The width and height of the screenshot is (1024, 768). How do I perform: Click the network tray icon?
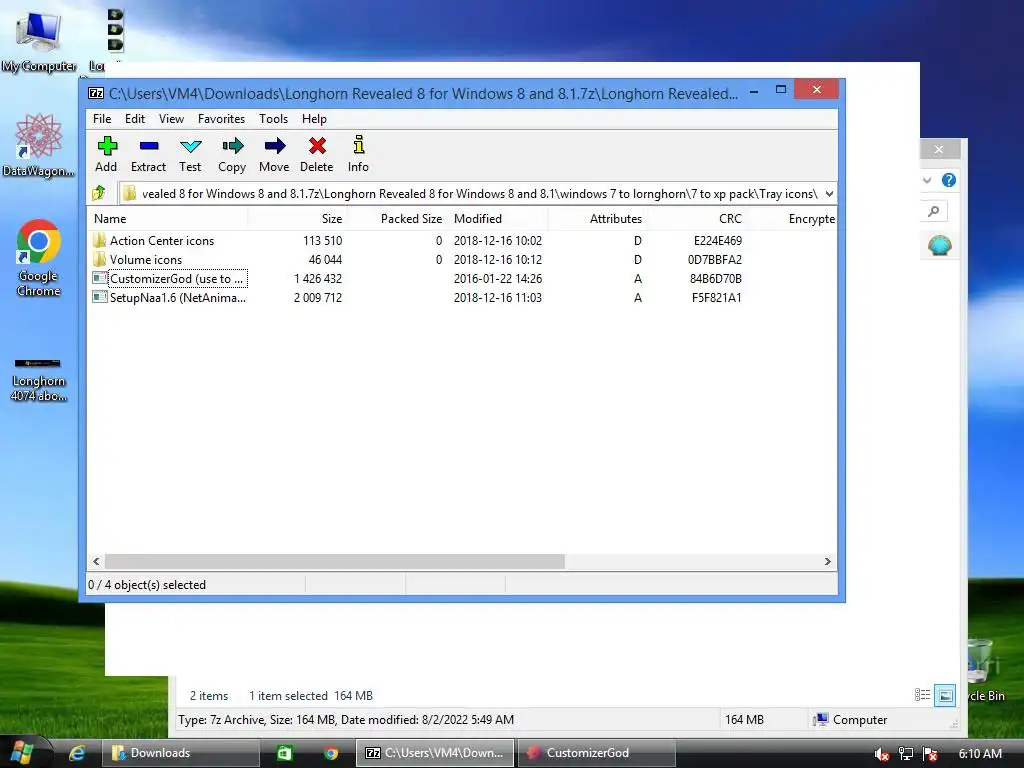coord(906,754)
